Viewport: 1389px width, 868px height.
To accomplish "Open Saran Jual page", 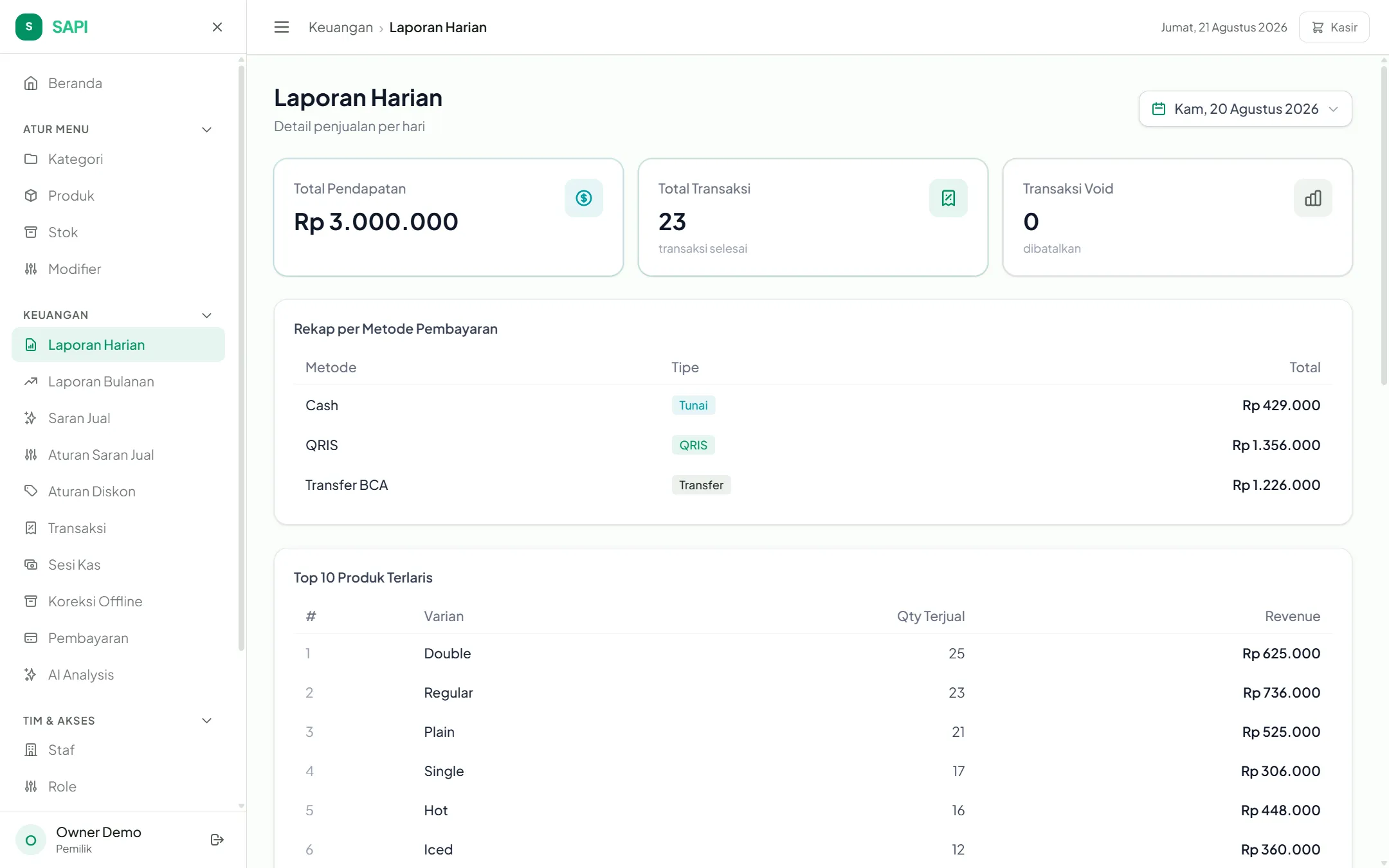I will tap(118, 418).
